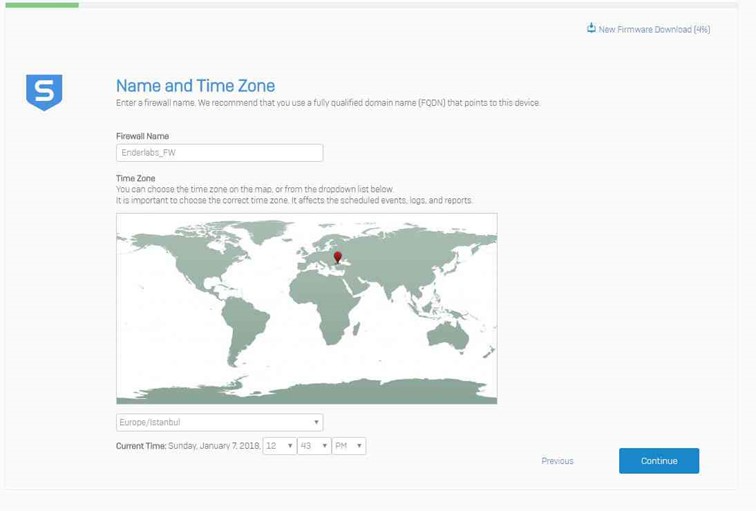
Task: Go back using the Previous link
Action: [557, 461]
